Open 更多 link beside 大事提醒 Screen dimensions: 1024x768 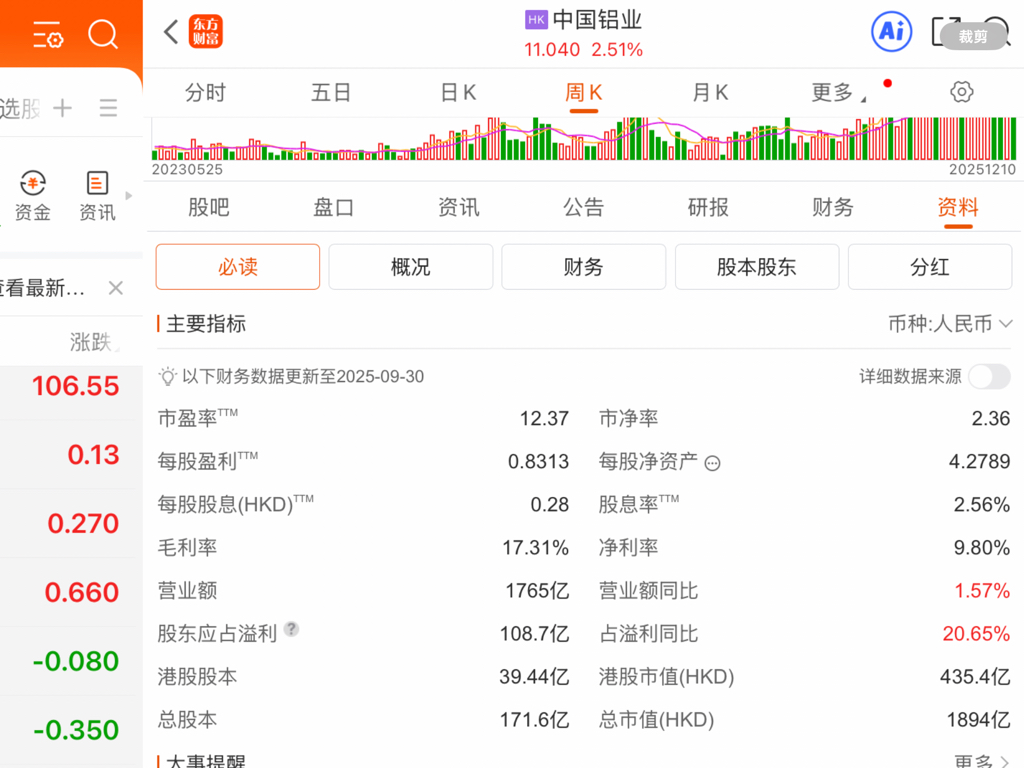click(x=982, y=761)
